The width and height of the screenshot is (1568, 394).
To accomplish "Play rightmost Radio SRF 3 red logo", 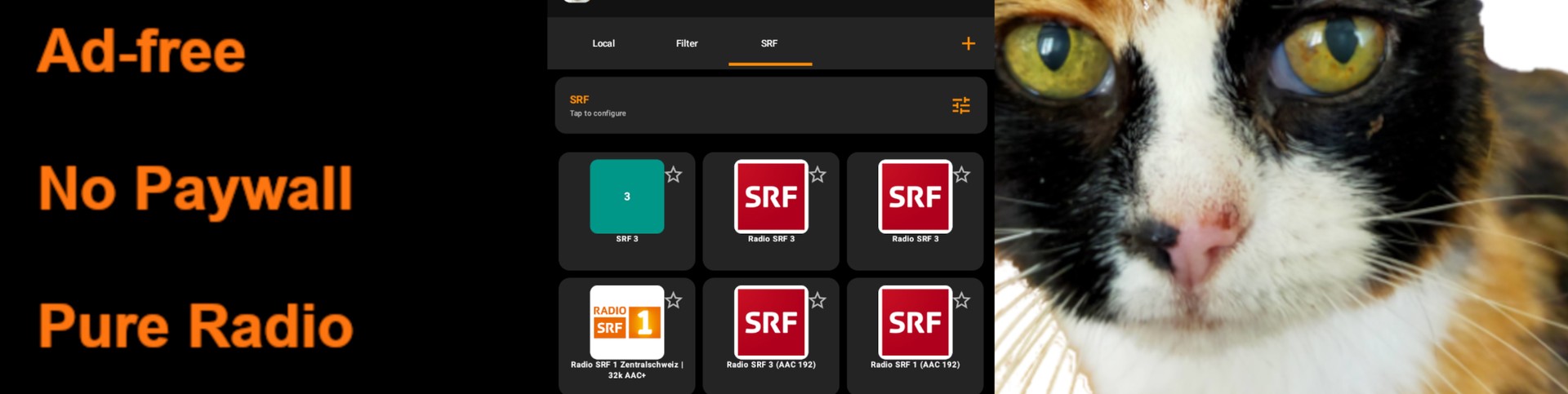I will tap(915, 197).
